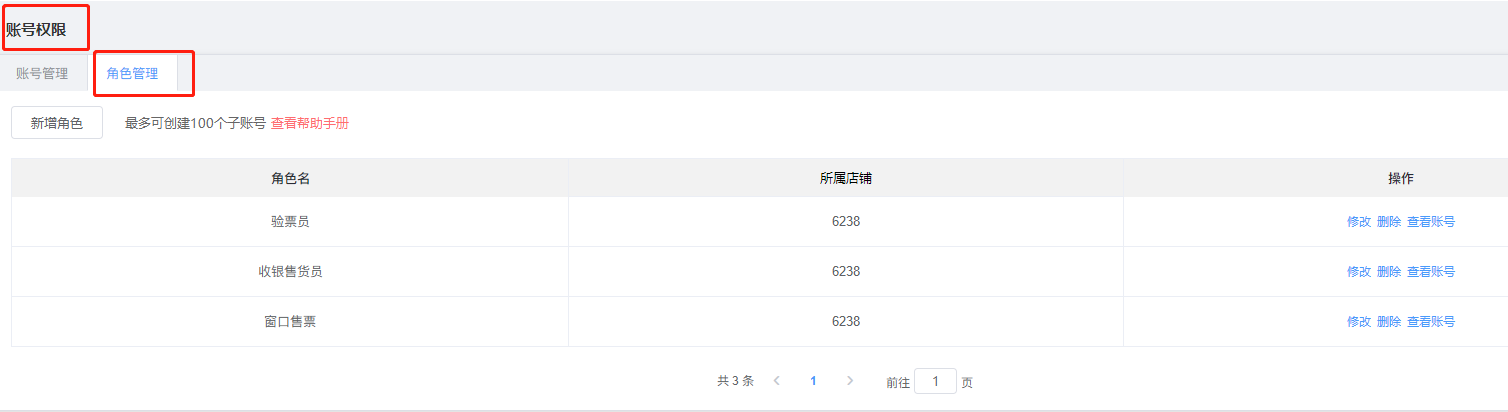Image resolution: width=1508 pixels, height=412 pixels.
Task: Edit the 收银售货员 role
Action: tap(1359, 272)
